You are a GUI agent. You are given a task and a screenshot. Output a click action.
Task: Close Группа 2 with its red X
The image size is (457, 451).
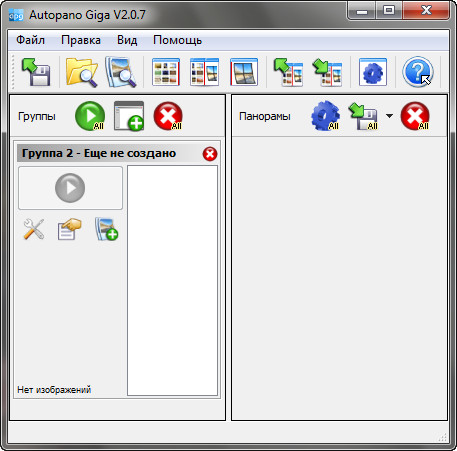(210, 154)
